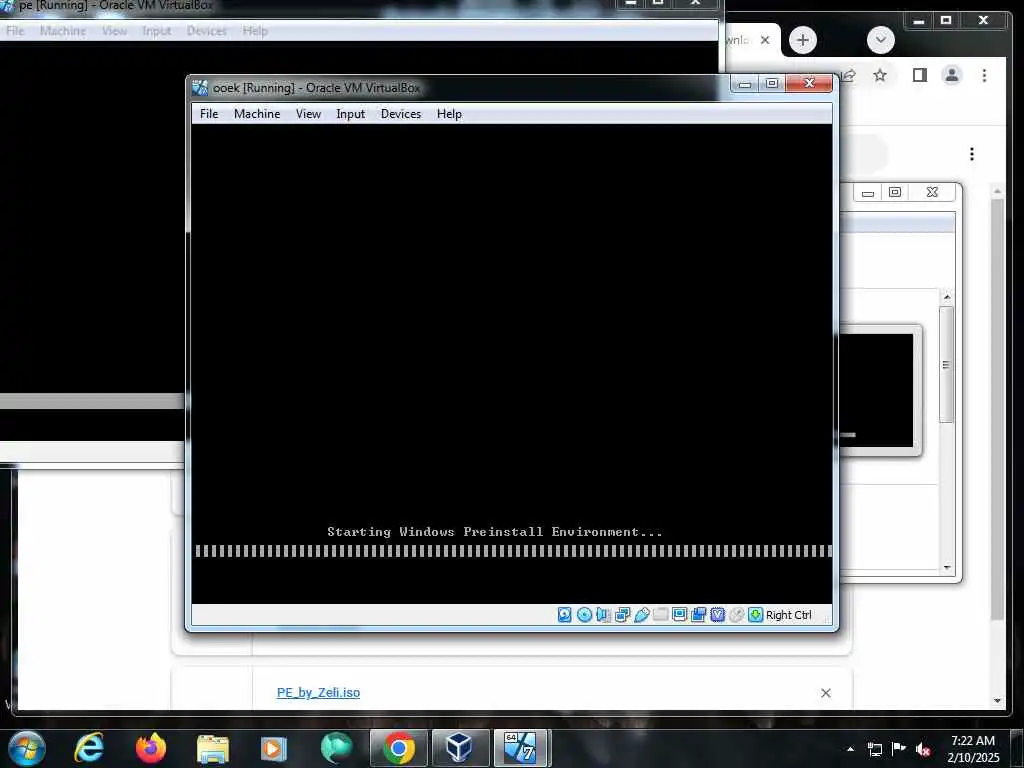
Task: Click the Chrome page vertical scrollbar thumb
Action: click(x=997, y=409)
